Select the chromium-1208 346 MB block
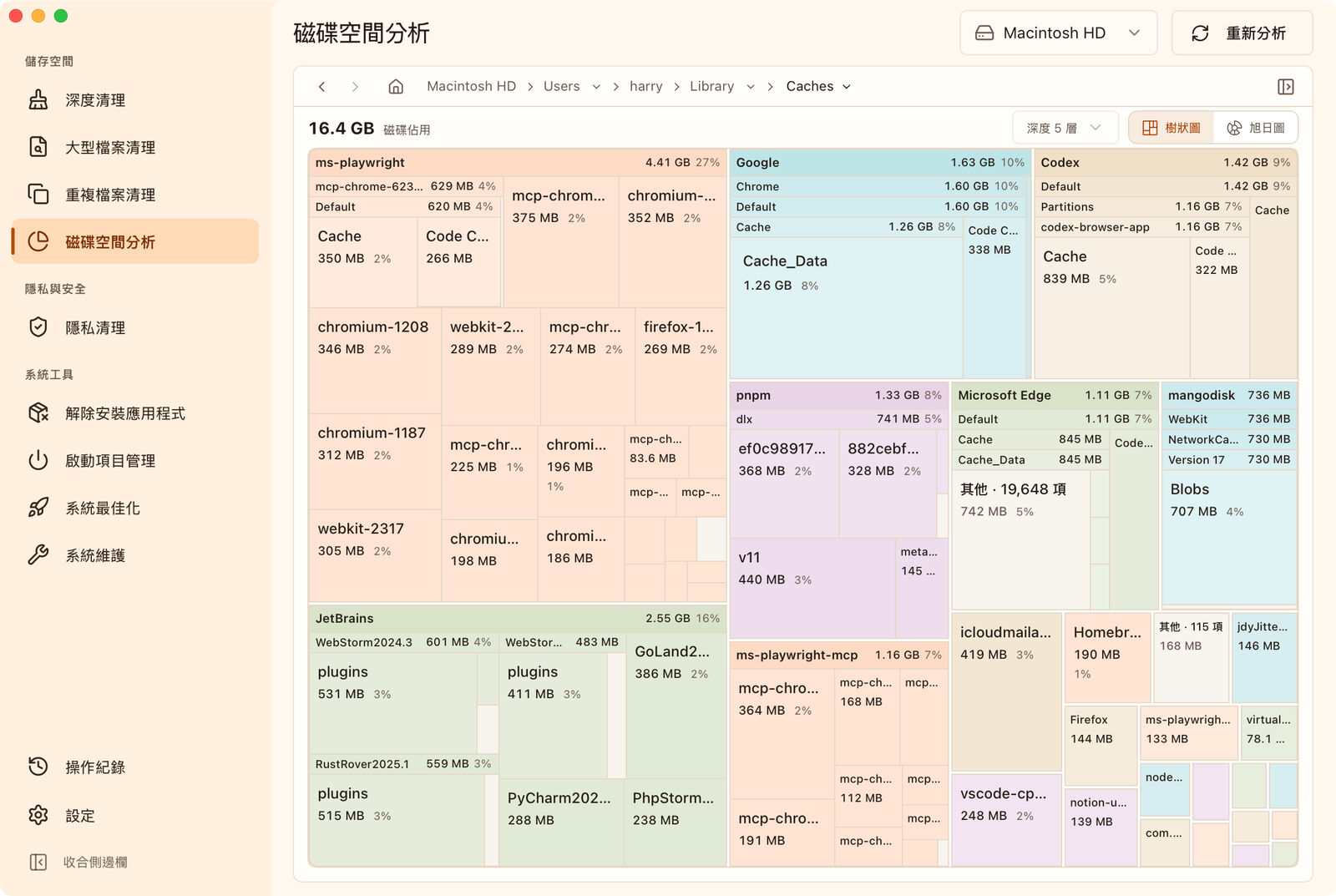 [x=374, y=361]
